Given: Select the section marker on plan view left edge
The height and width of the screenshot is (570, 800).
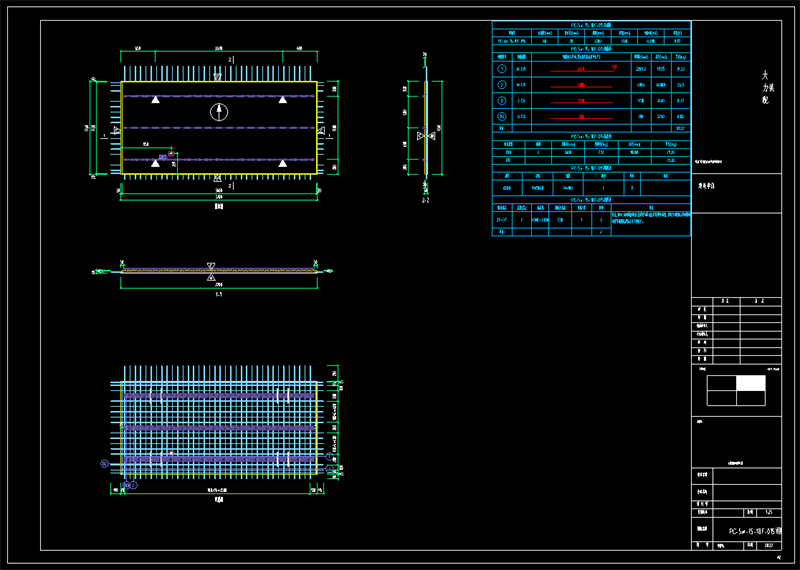Looking at the screenshot, I should [x=117, y=131].
